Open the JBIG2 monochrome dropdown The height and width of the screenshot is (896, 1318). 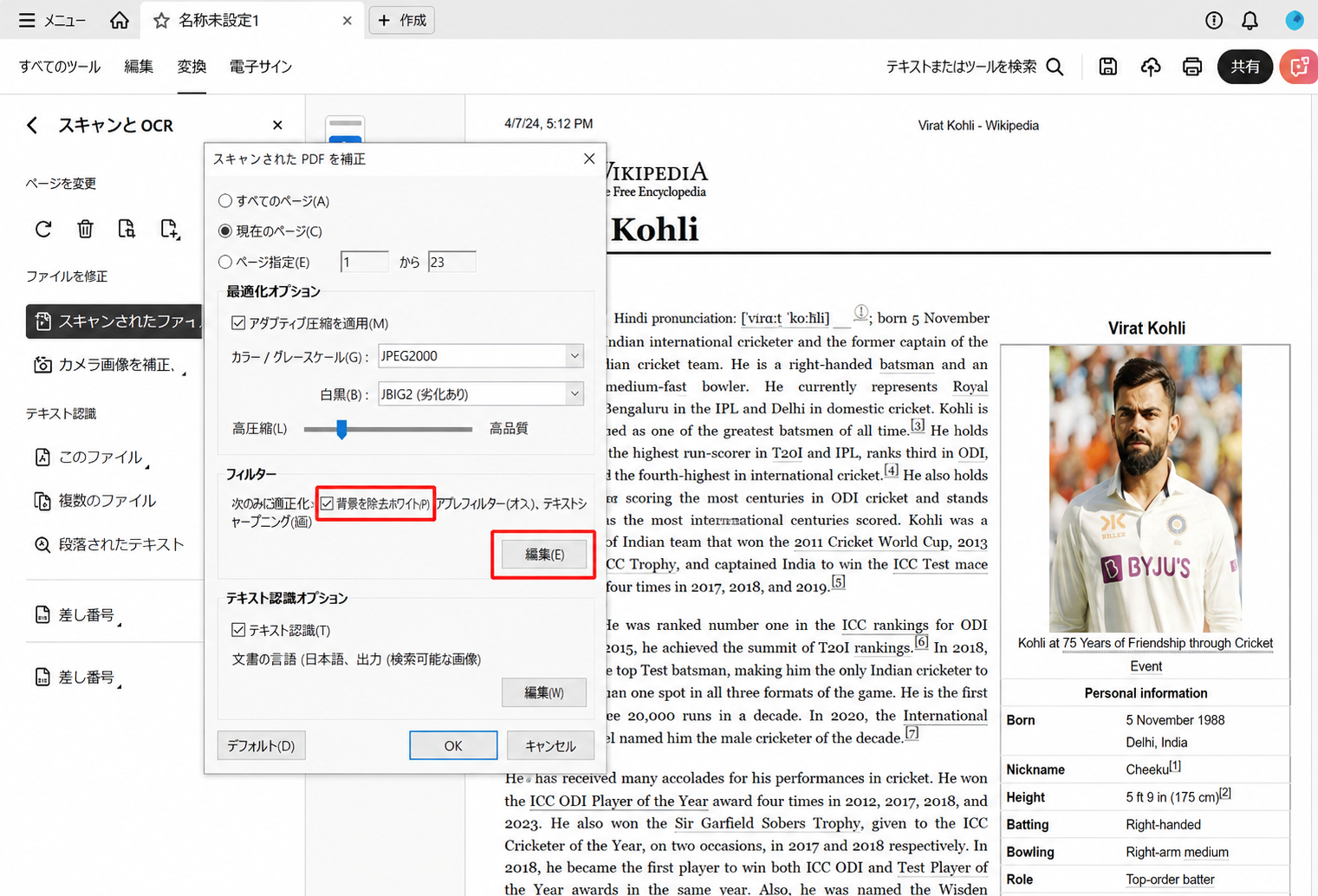point(481,394)
